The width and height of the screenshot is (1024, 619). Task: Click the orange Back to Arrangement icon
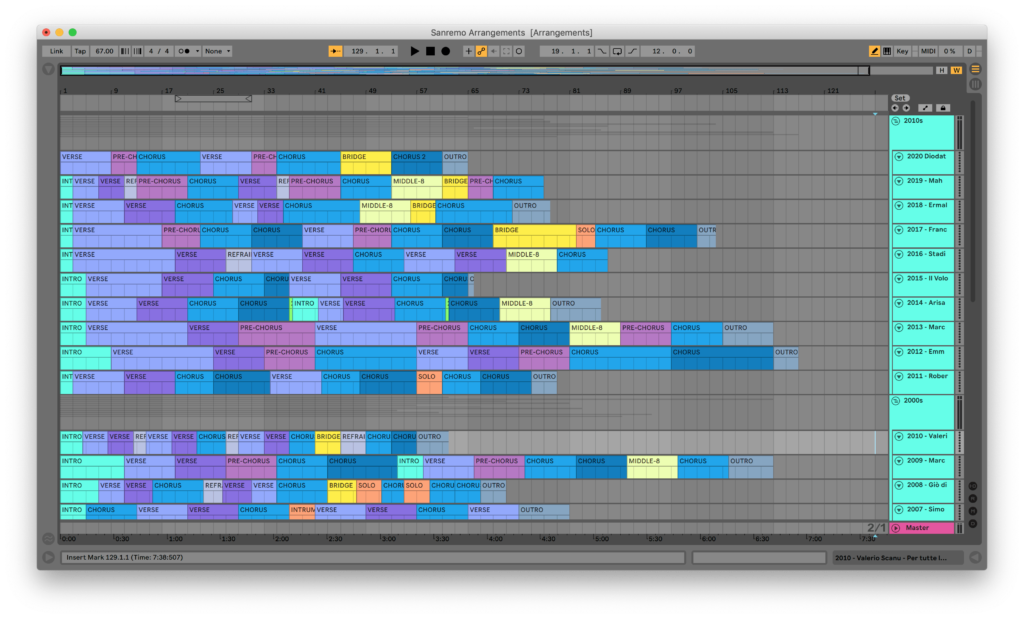334,50
